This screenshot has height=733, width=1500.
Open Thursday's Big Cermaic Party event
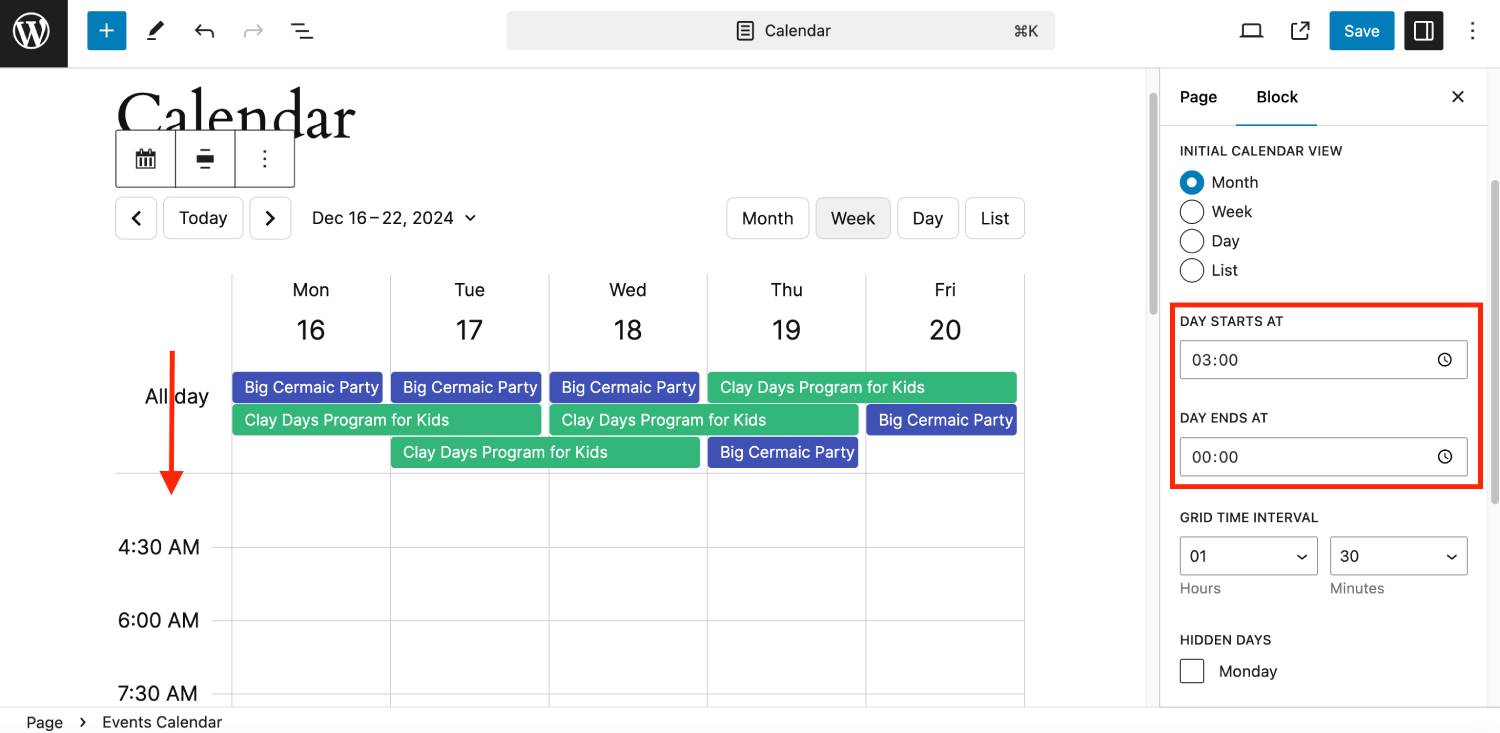pos(783,452)
